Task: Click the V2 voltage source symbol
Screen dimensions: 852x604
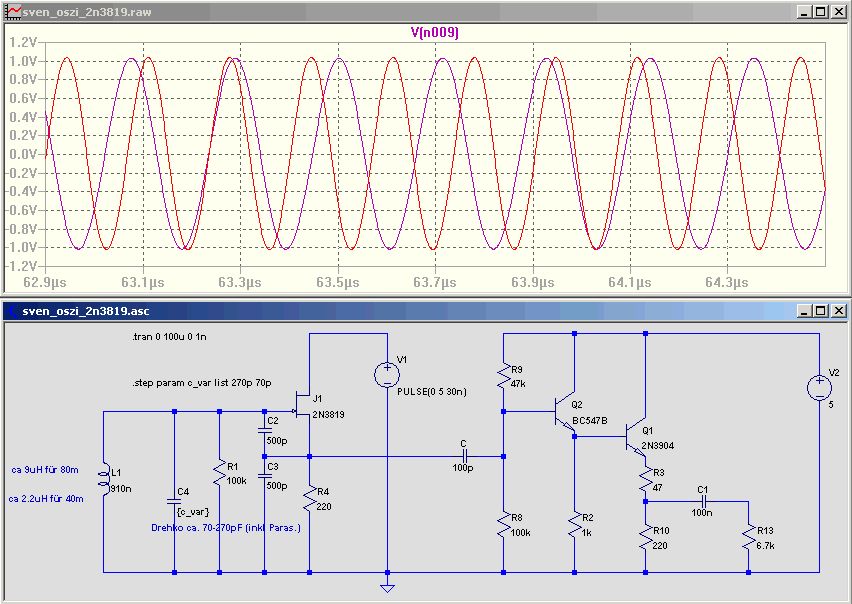Action: 819,388
